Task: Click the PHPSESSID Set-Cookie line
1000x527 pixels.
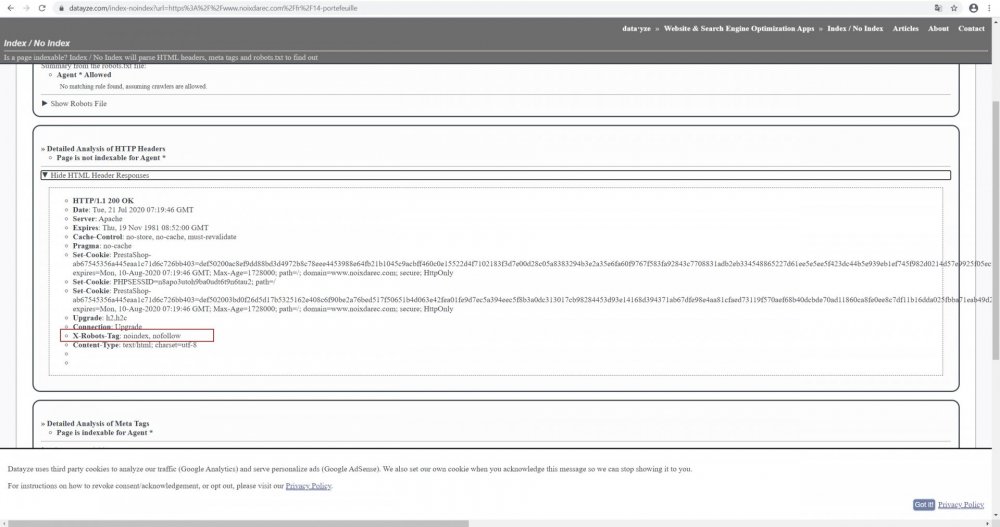Action: pyautogui.click(x=173, y=281)
